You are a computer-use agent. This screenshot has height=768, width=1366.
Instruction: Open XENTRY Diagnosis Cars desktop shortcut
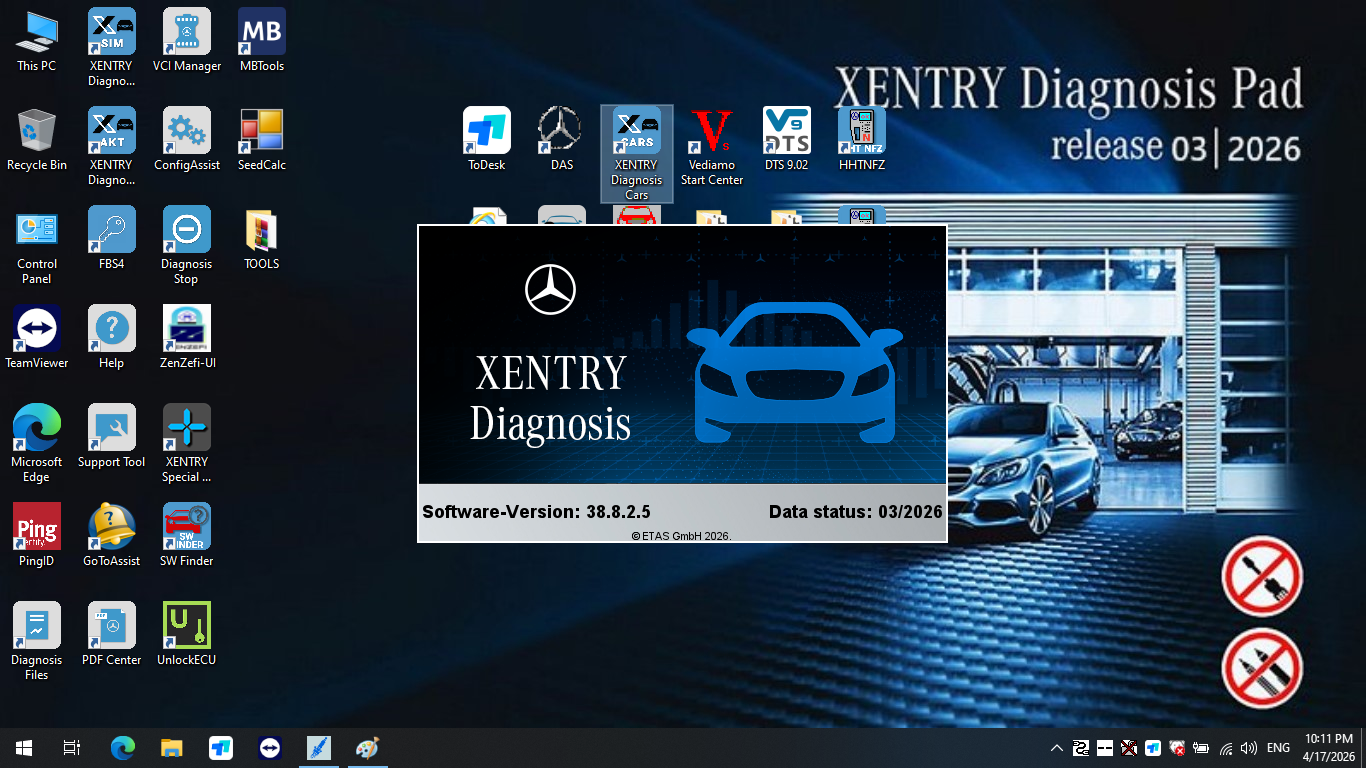[636, 154]
